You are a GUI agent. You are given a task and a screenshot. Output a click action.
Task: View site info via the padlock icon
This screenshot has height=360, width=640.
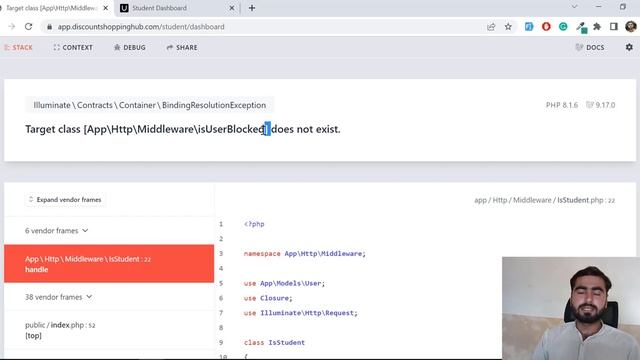[49, 27]
